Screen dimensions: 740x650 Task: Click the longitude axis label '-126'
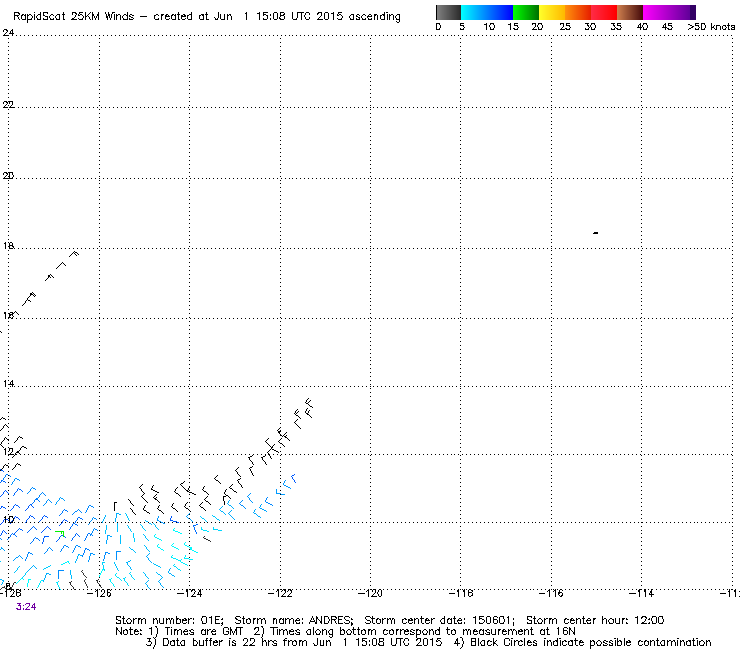(x=99, y=593)
